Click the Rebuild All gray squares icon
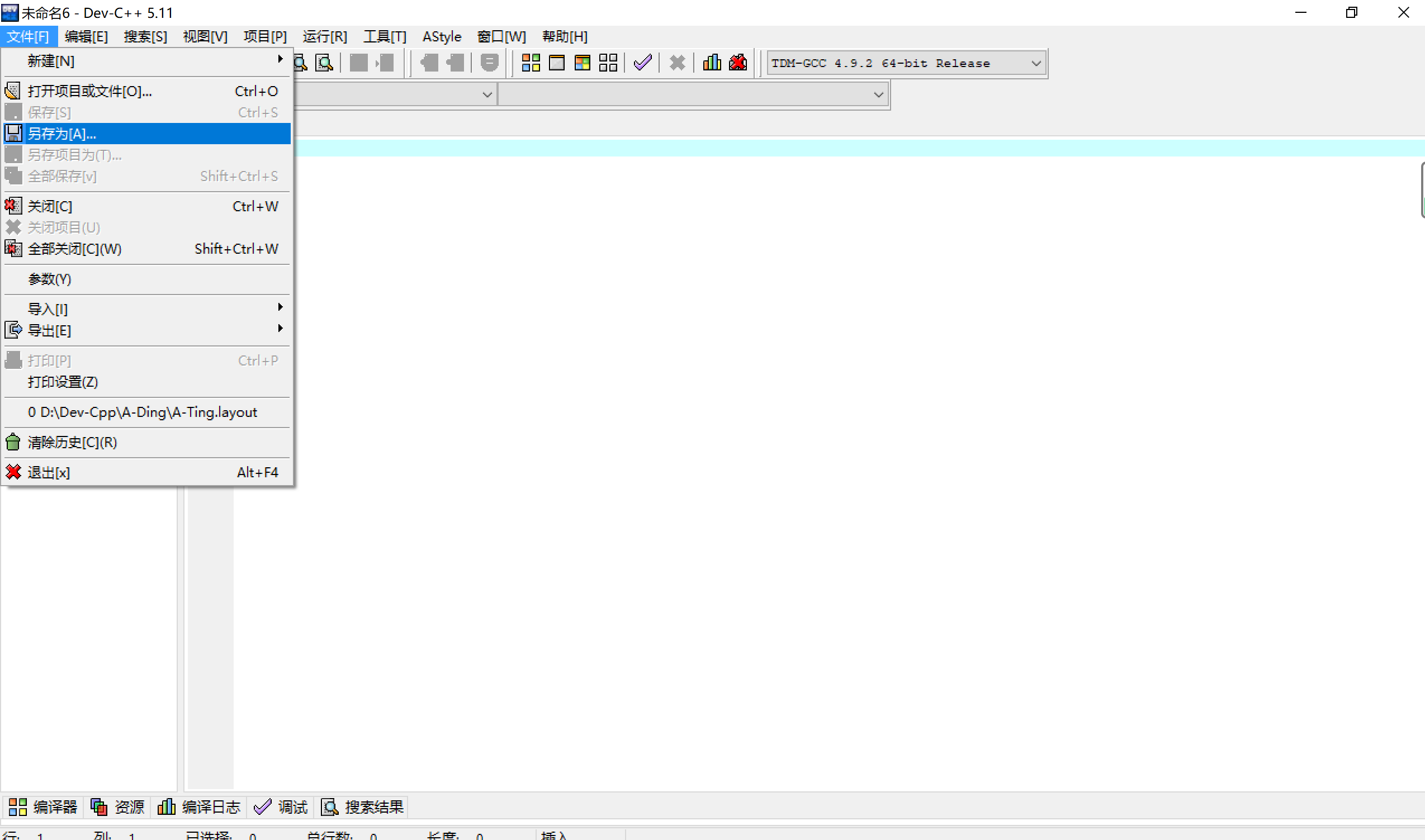This screenshot has height=840, width=1425. 608,62
